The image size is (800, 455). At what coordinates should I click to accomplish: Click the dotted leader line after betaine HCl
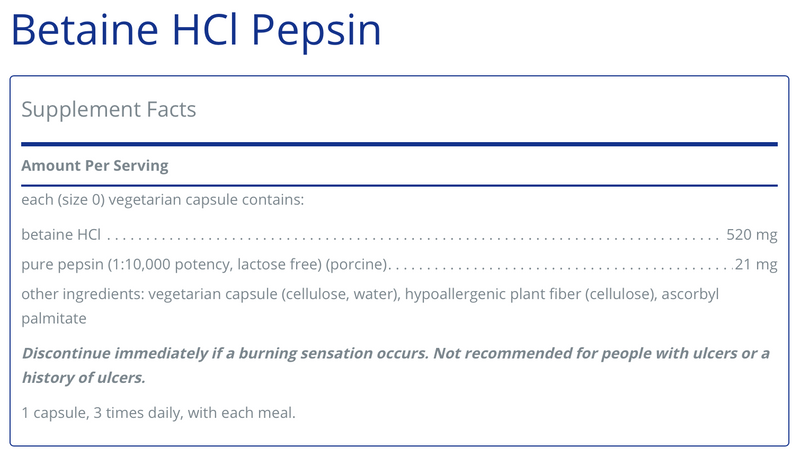pyautogui.click(x=410, y=238)
